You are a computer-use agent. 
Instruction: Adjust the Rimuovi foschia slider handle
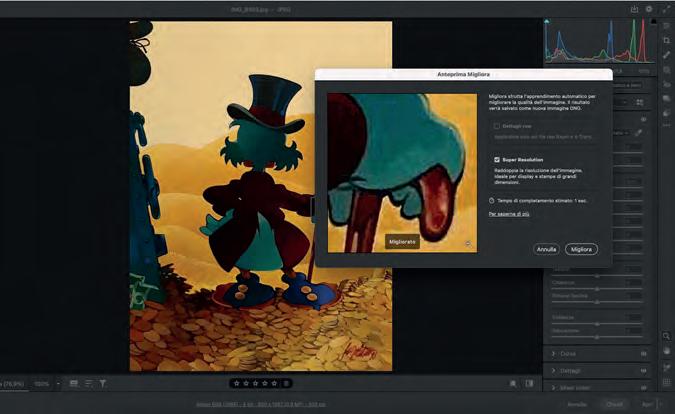click(597, 303)
